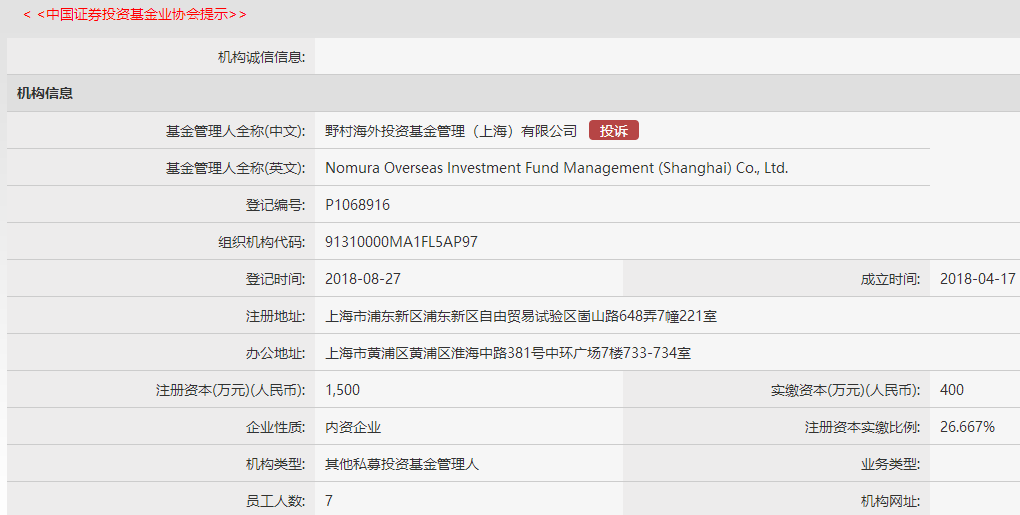Click the 机构类型 label

(x=275, y=464)
